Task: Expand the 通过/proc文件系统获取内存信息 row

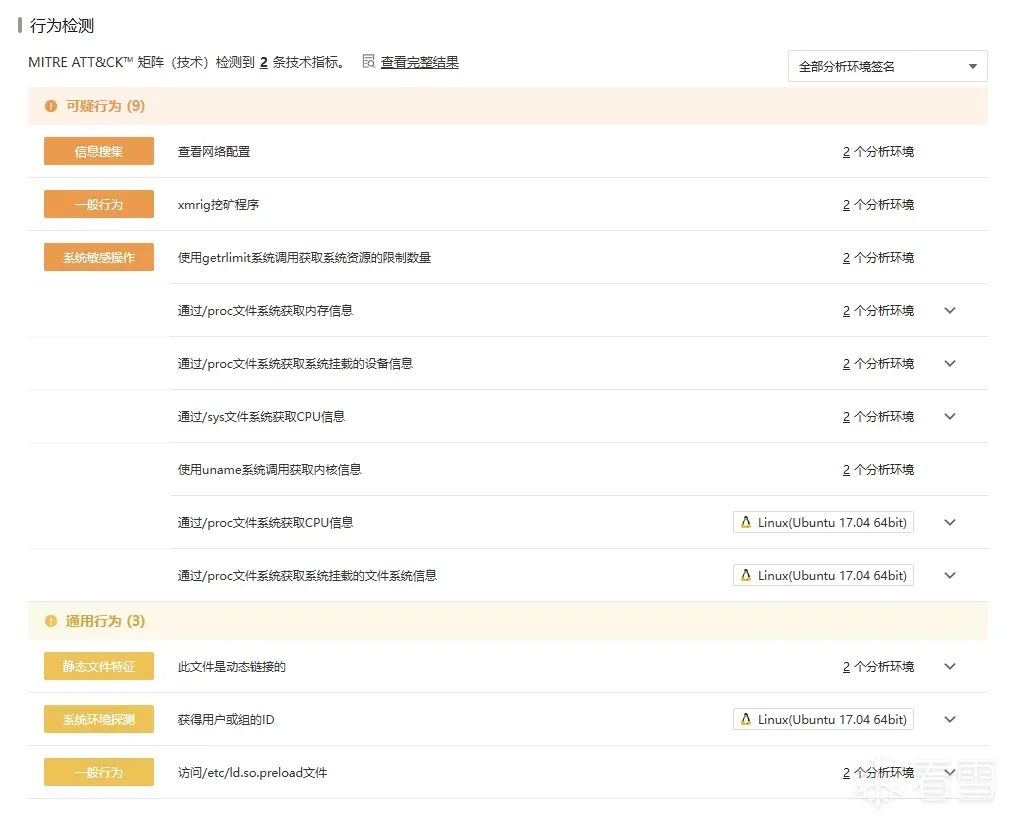Action: click(950, 311)
